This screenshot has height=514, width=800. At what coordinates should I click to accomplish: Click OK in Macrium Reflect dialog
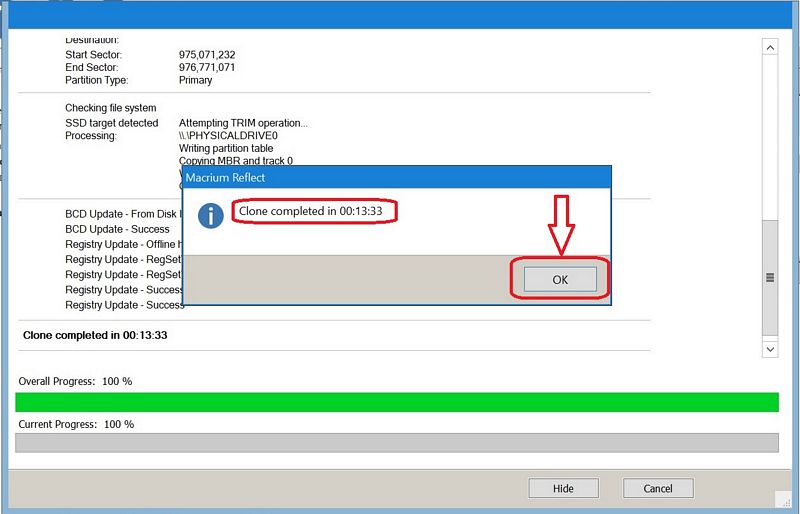click(560, 279)
